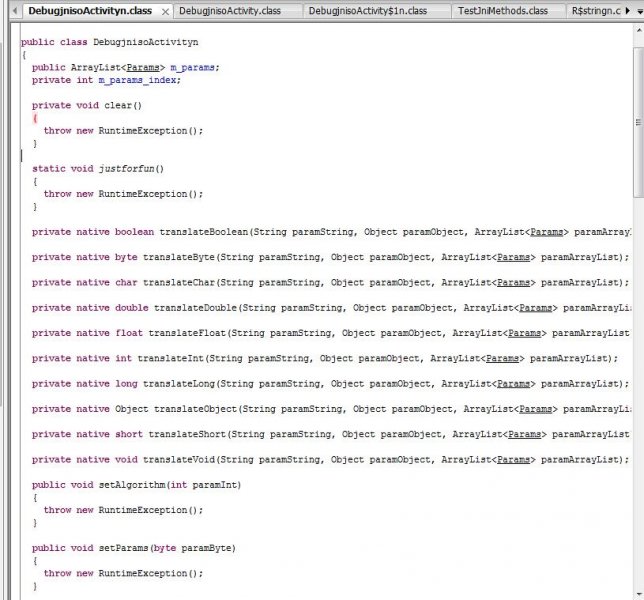Screen dimensions: 644x600
Task: Click RuntimeException in the justforfun body
Action: pyautogui.click(x=143, y=194)
